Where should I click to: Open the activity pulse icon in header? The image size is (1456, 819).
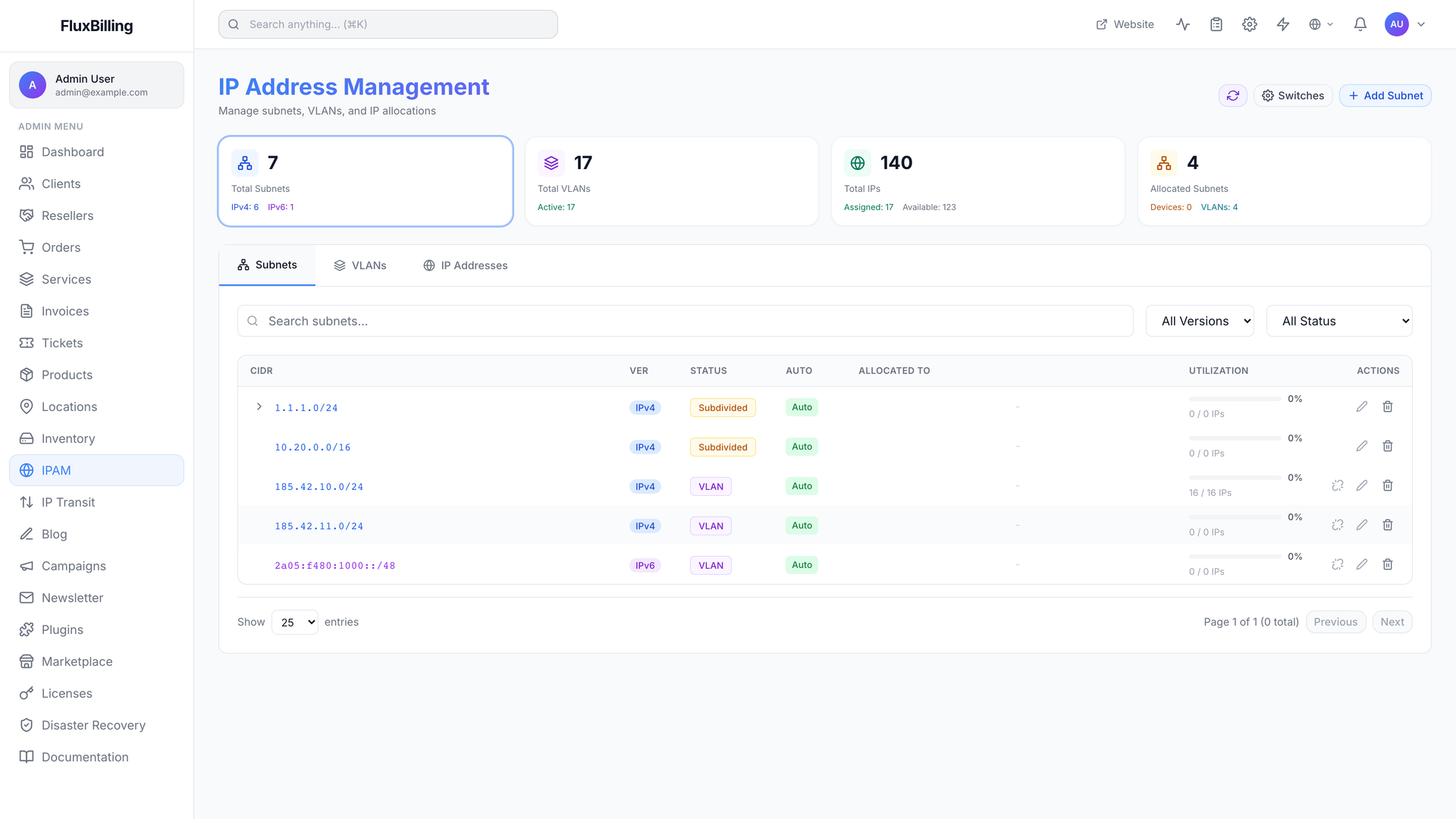coord(1183,24)
